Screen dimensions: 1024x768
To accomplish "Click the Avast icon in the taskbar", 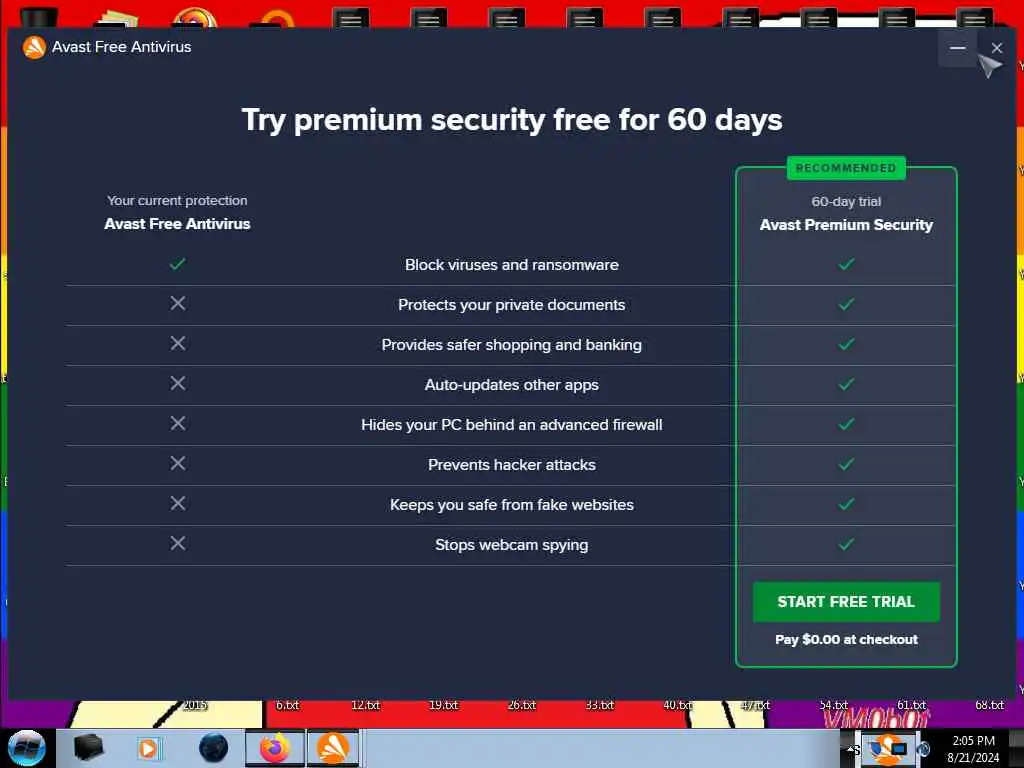I will pyautogui.click(x=332, y=747).
